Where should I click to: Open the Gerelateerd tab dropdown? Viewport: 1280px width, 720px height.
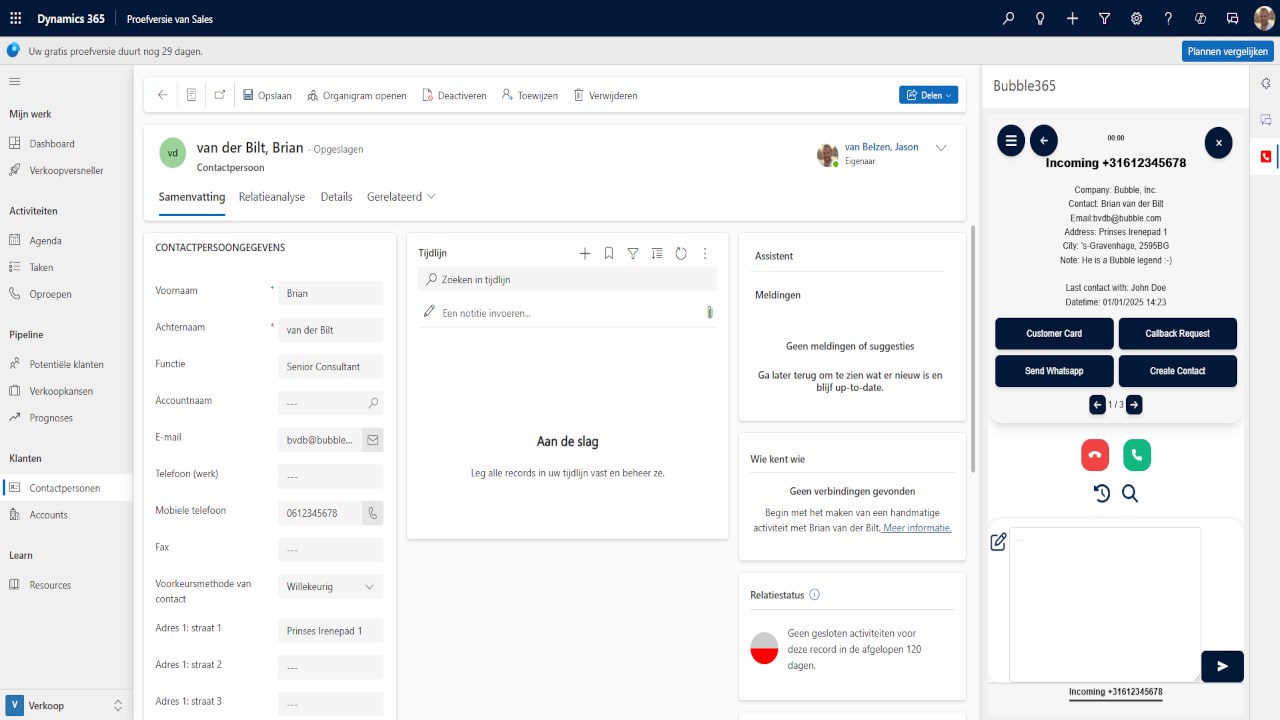pos(401,197)
